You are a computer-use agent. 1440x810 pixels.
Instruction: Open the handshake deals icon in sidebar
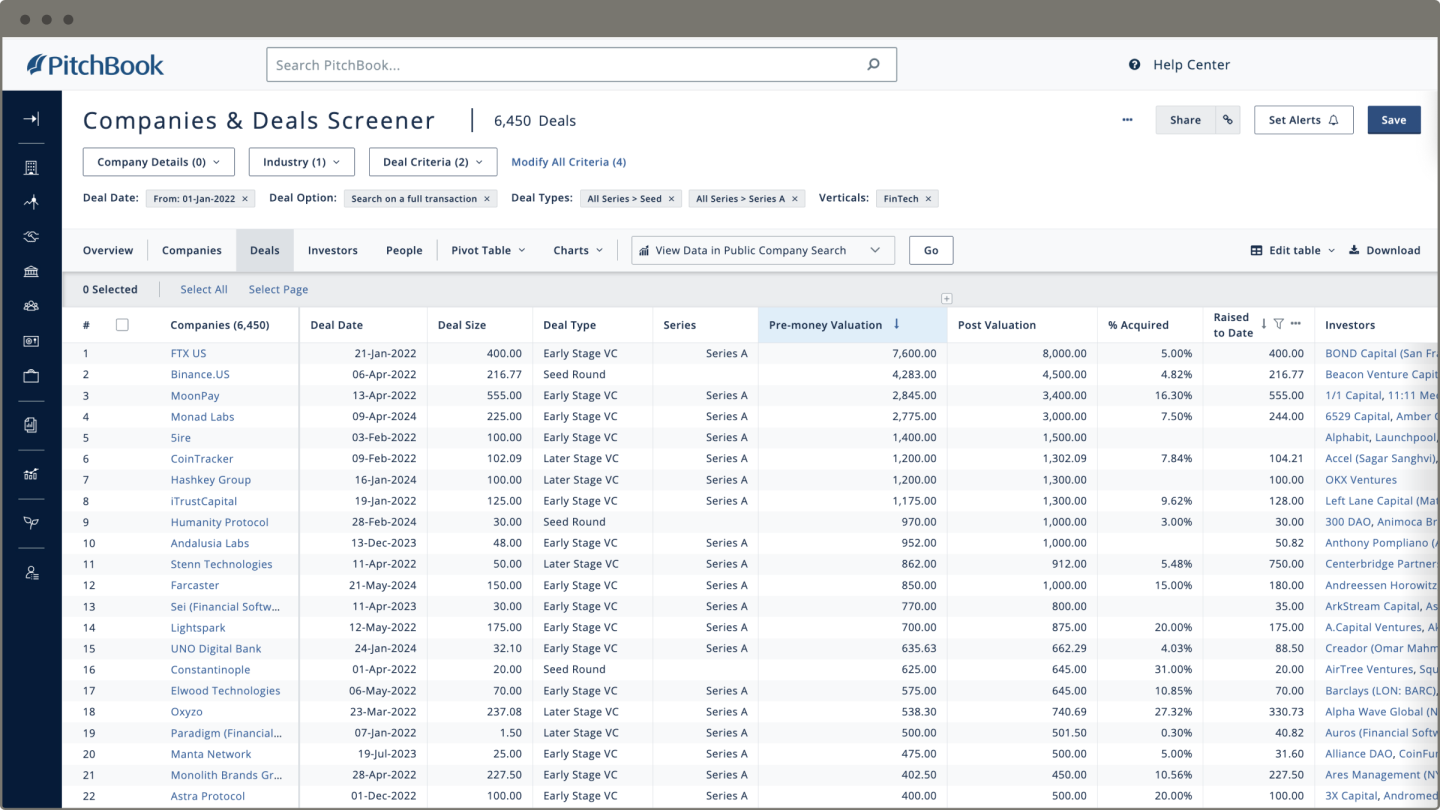click(x=31, y=237)
